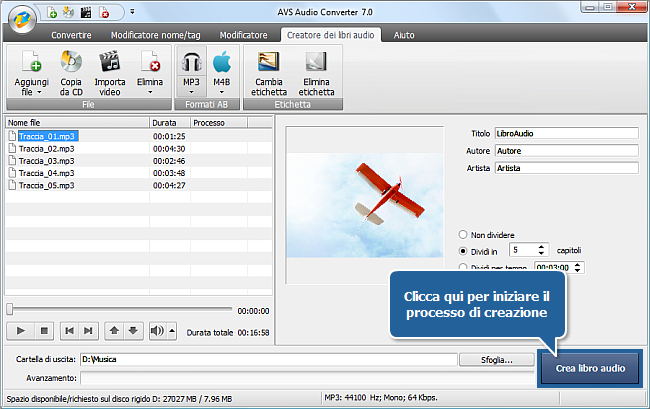
Task: Select the MP3 audiobook format
Action: (192, 62)
